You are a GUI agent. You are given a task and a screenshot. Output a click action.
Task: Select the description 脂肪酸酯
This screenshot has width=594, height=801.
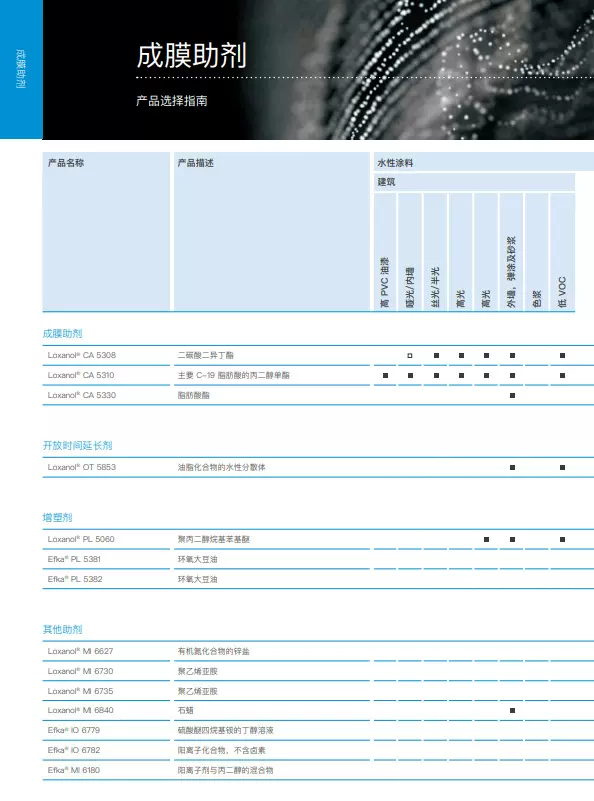pos(194,395)
